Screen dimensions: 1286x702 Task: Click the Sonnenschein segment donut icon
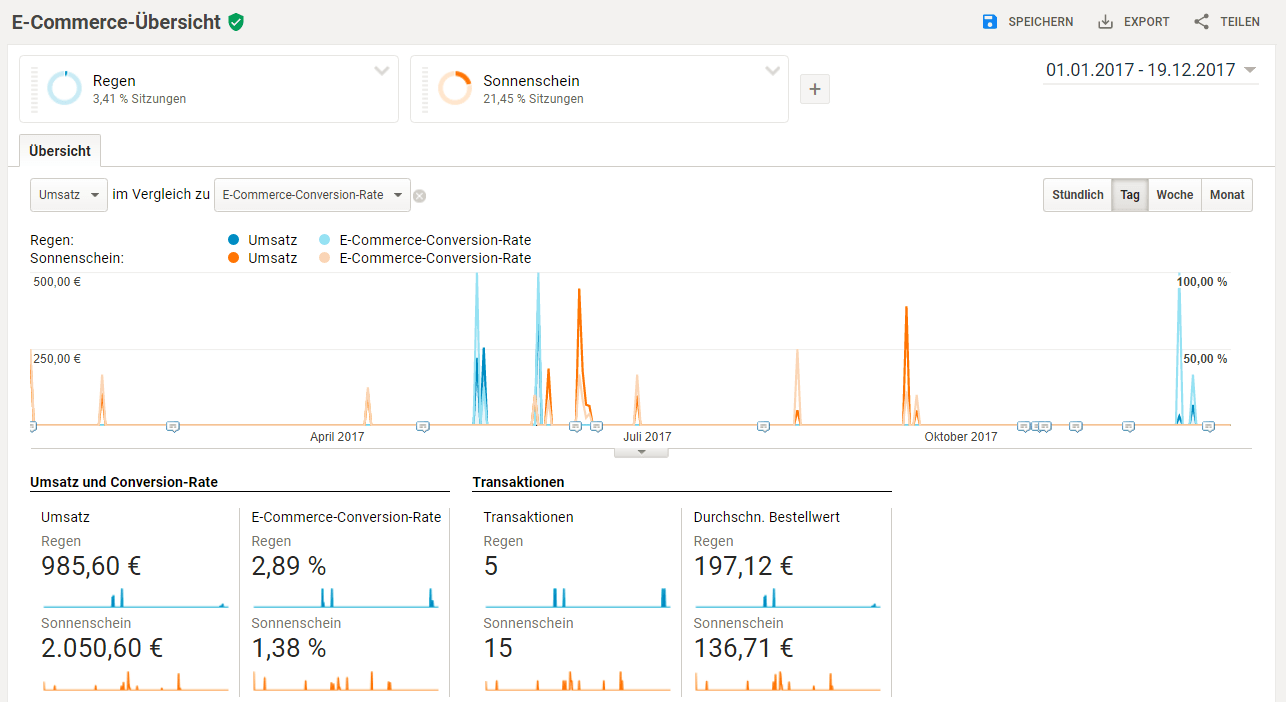[455, 88]
